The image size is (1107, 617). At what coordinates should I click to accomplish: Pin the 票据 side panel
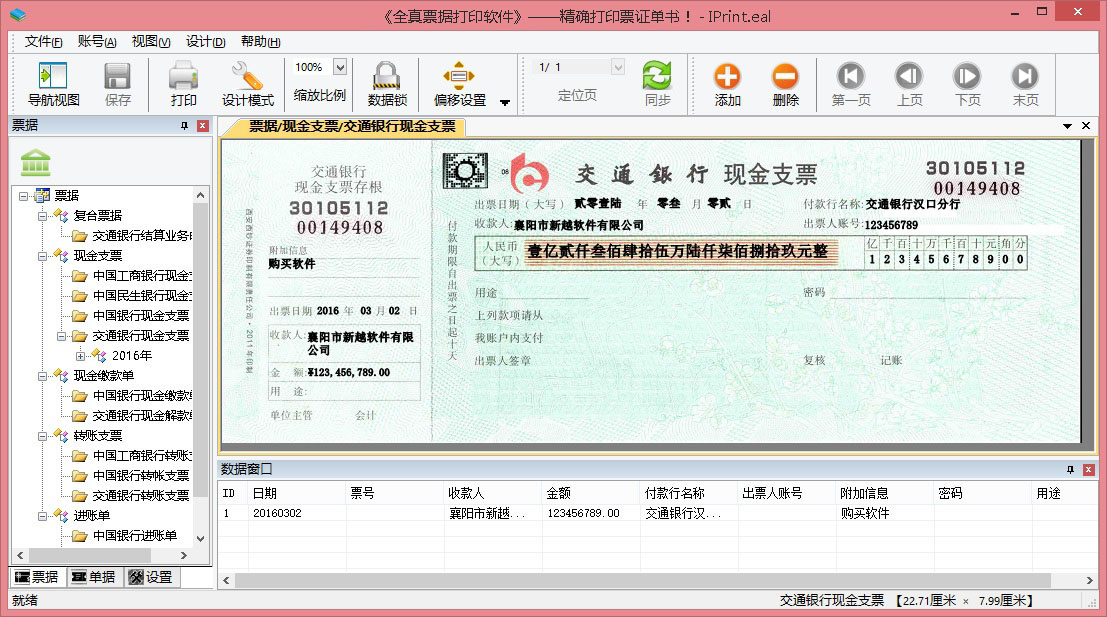pos(184,126)
